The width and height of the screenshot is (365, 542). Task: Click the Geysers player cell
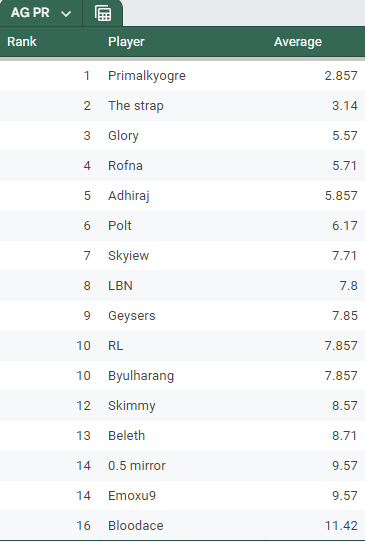(132, 316)
